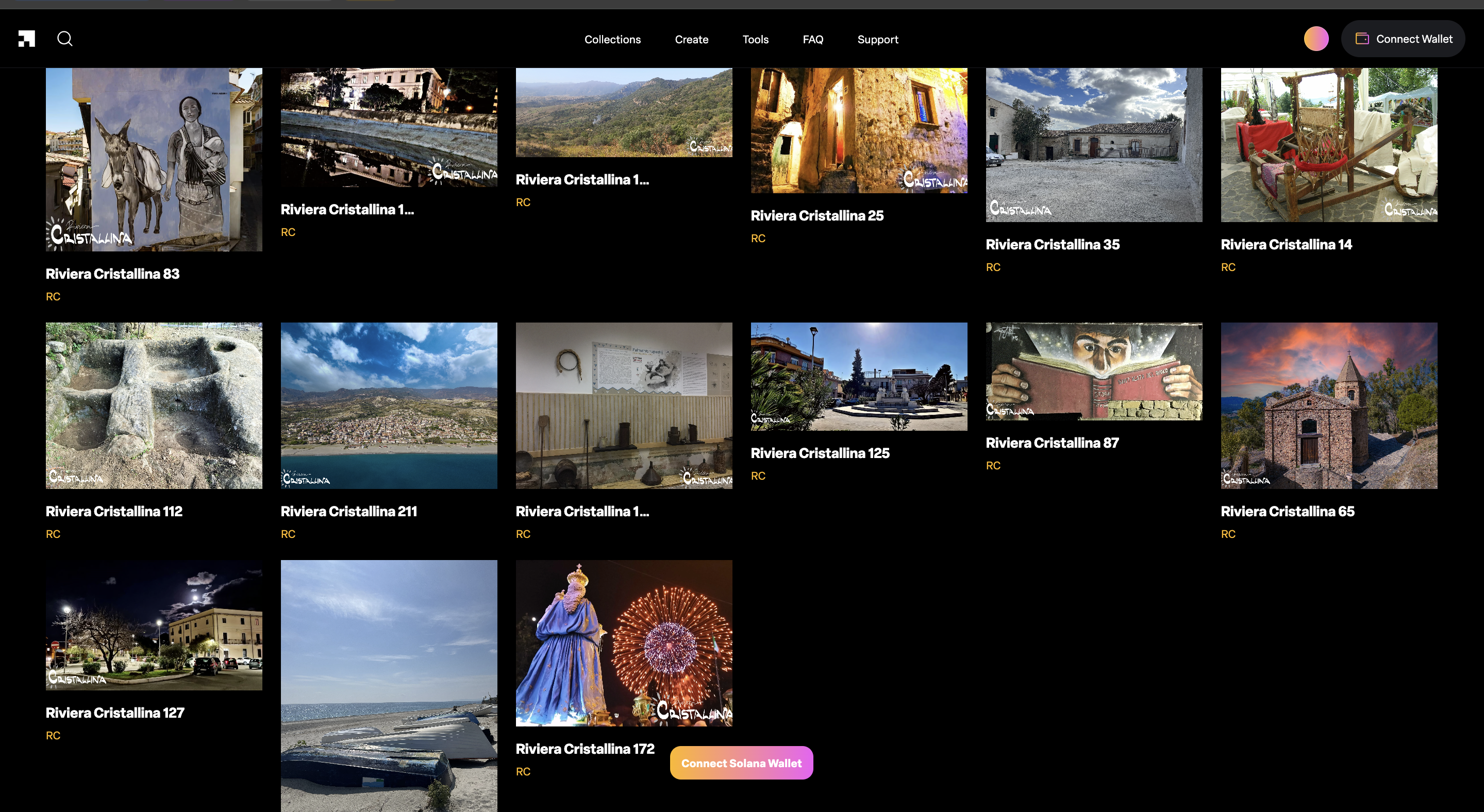This screenshot has height=812, width=1484.
Task: Click the title Riviera Cristallina 127
Action: click(114, 713)
